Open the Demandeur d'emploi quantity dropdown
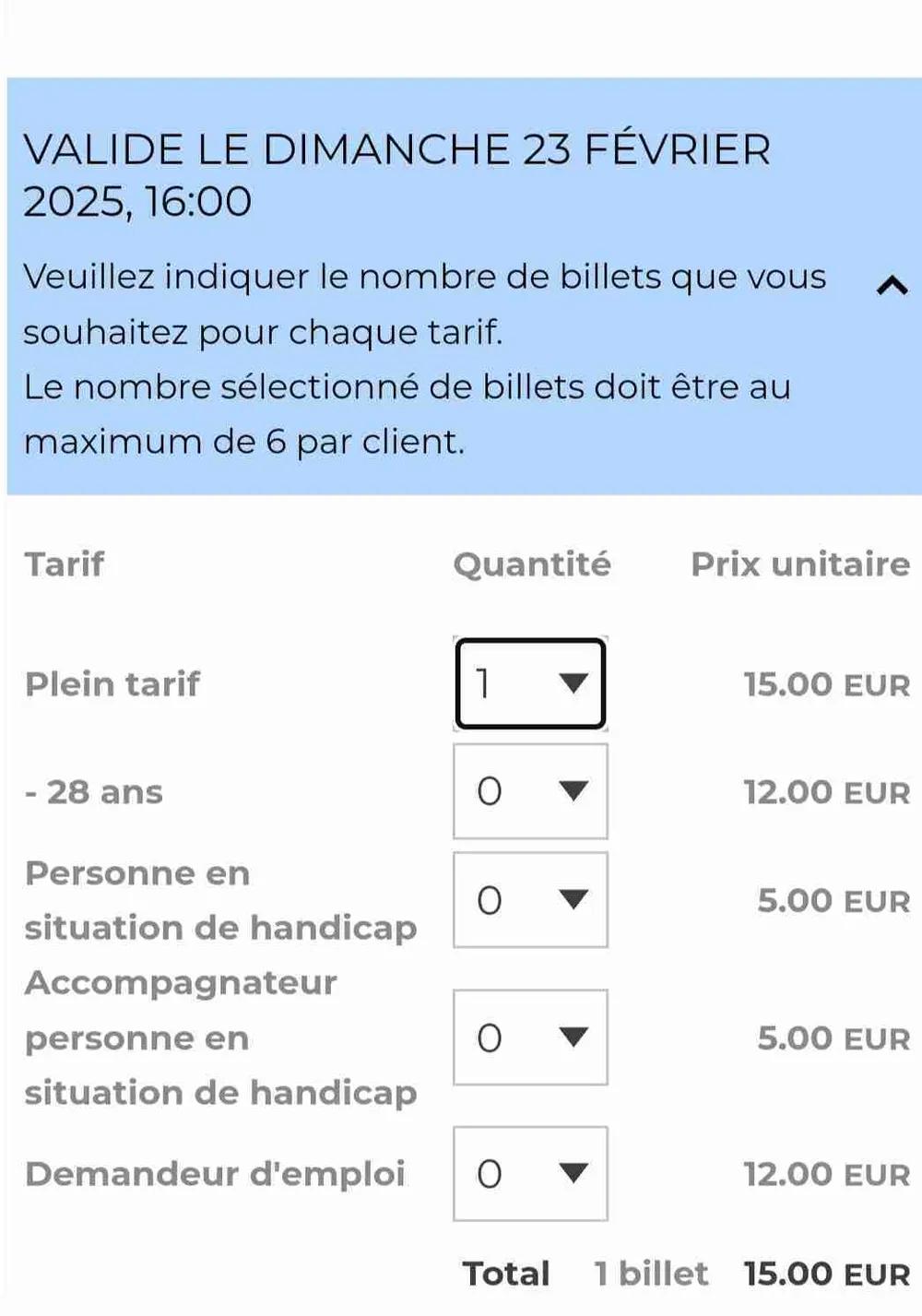The width and height of the screenshot is (922, 1316). coord(530,1174)
